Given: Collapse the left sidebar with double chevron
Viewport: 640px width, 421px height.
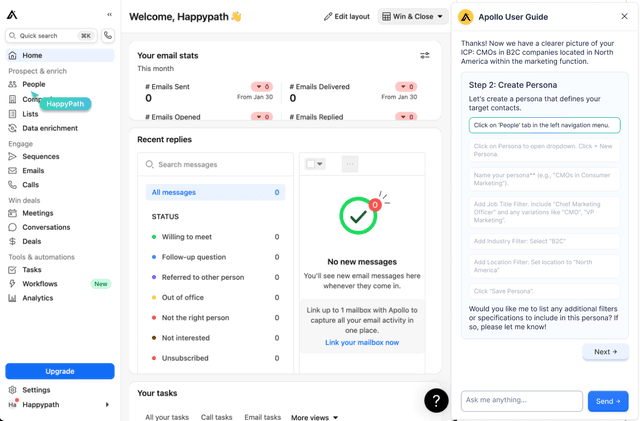Looking at the screenshot, I should pos(109,14).
